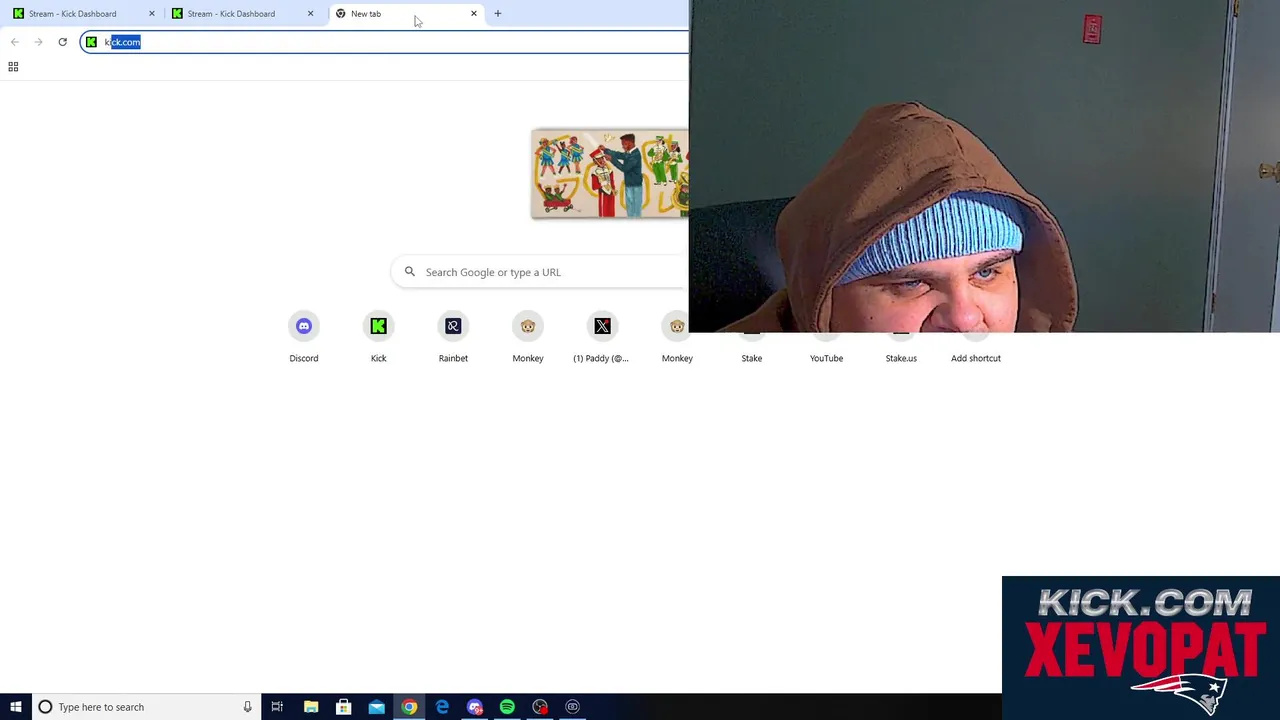The height and width of the screenshot is (720, 1280).
Task: Open Task View from taskbar
Action: coord(277,707)
